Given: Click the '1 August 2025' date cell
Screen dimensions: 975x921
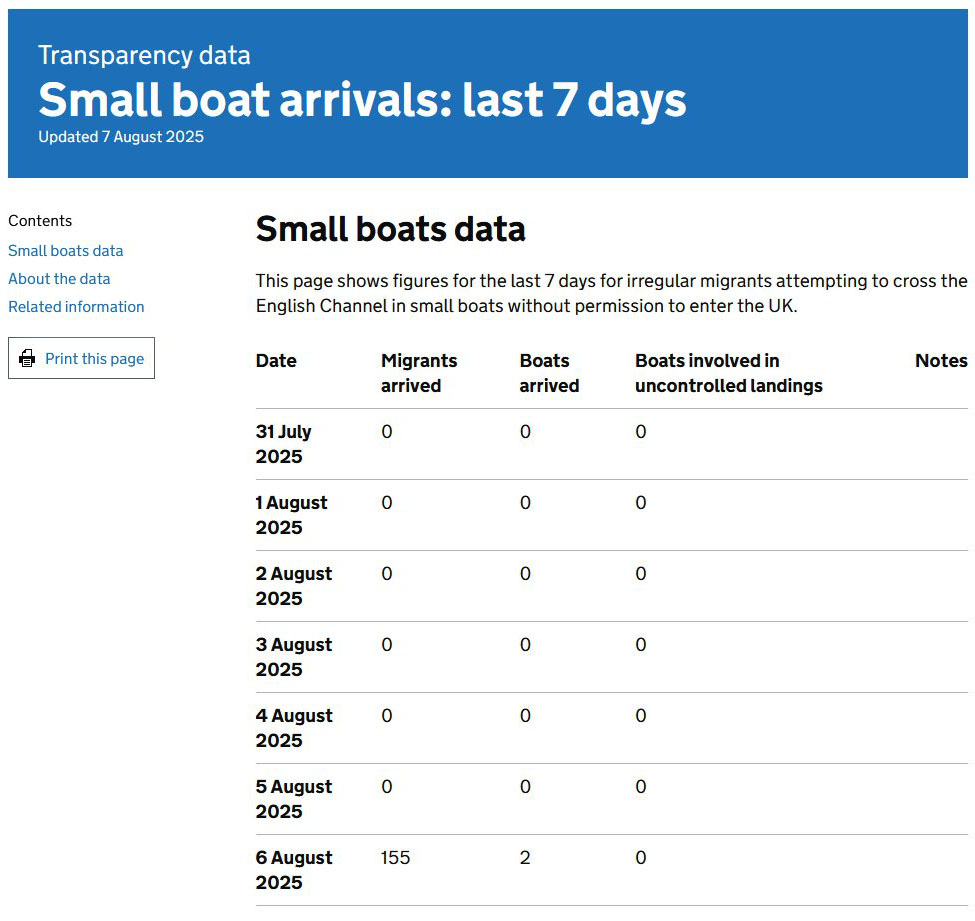Looking at the screenshot, I should pos(291,515).
